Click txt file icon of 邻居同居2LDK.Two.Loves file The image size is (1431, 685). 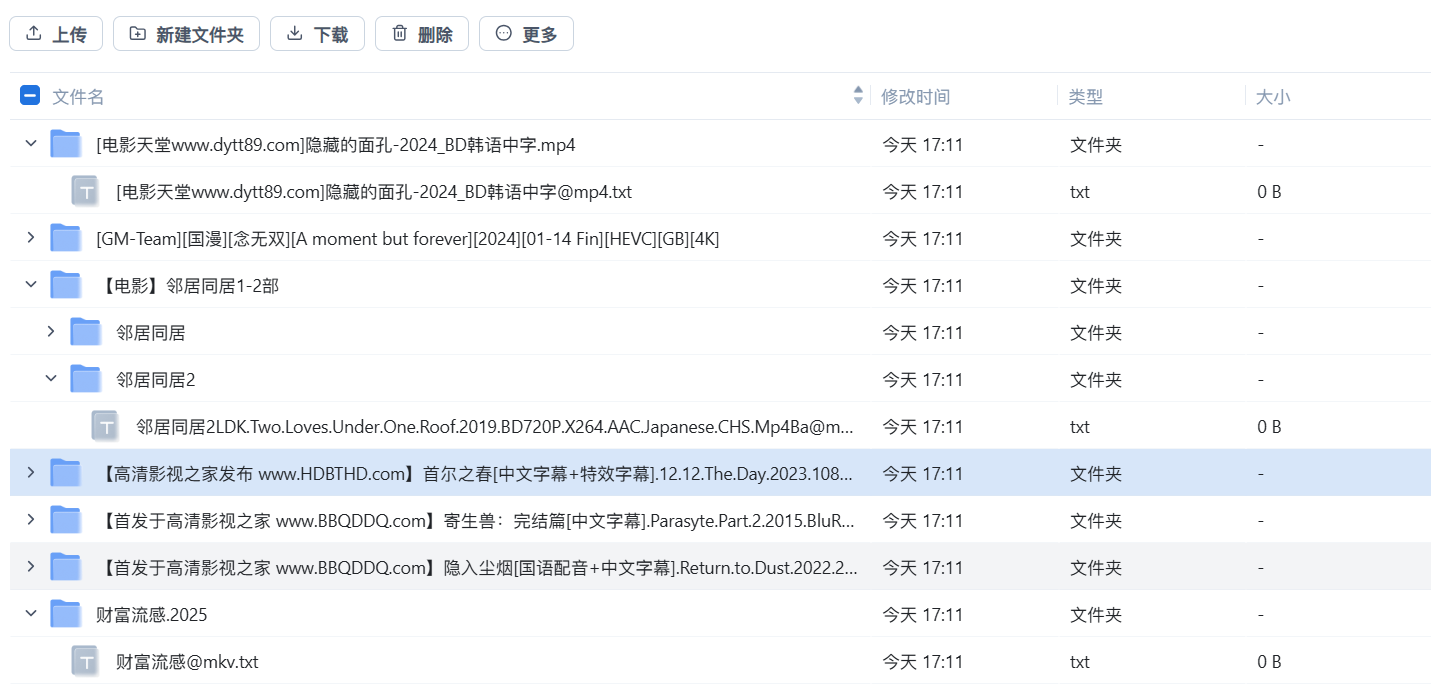(106, 426)
